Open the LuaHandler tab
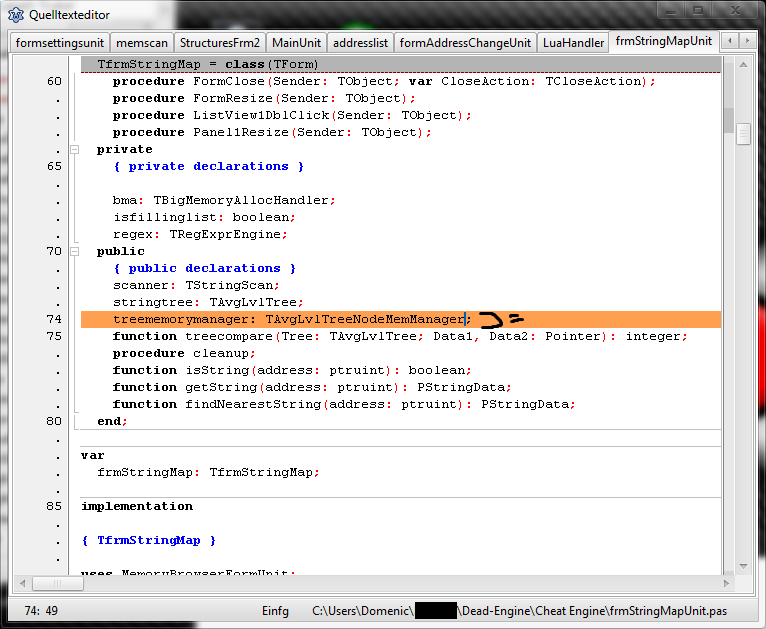766x629 pixels. point(573,43)
